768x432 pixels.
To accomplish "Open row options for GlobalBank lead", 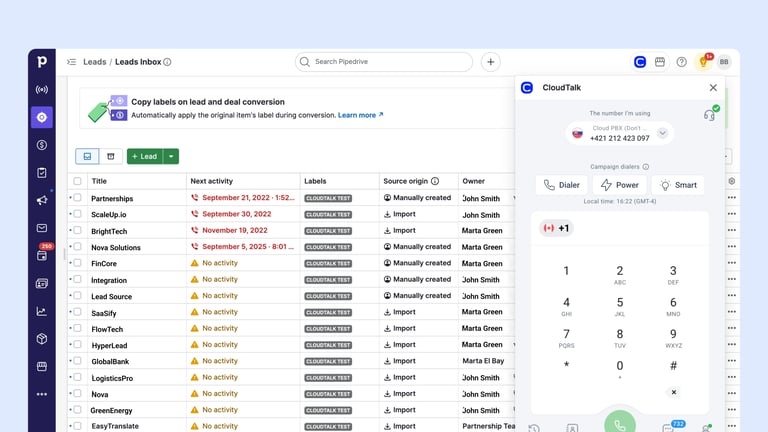I will point(732,361).
